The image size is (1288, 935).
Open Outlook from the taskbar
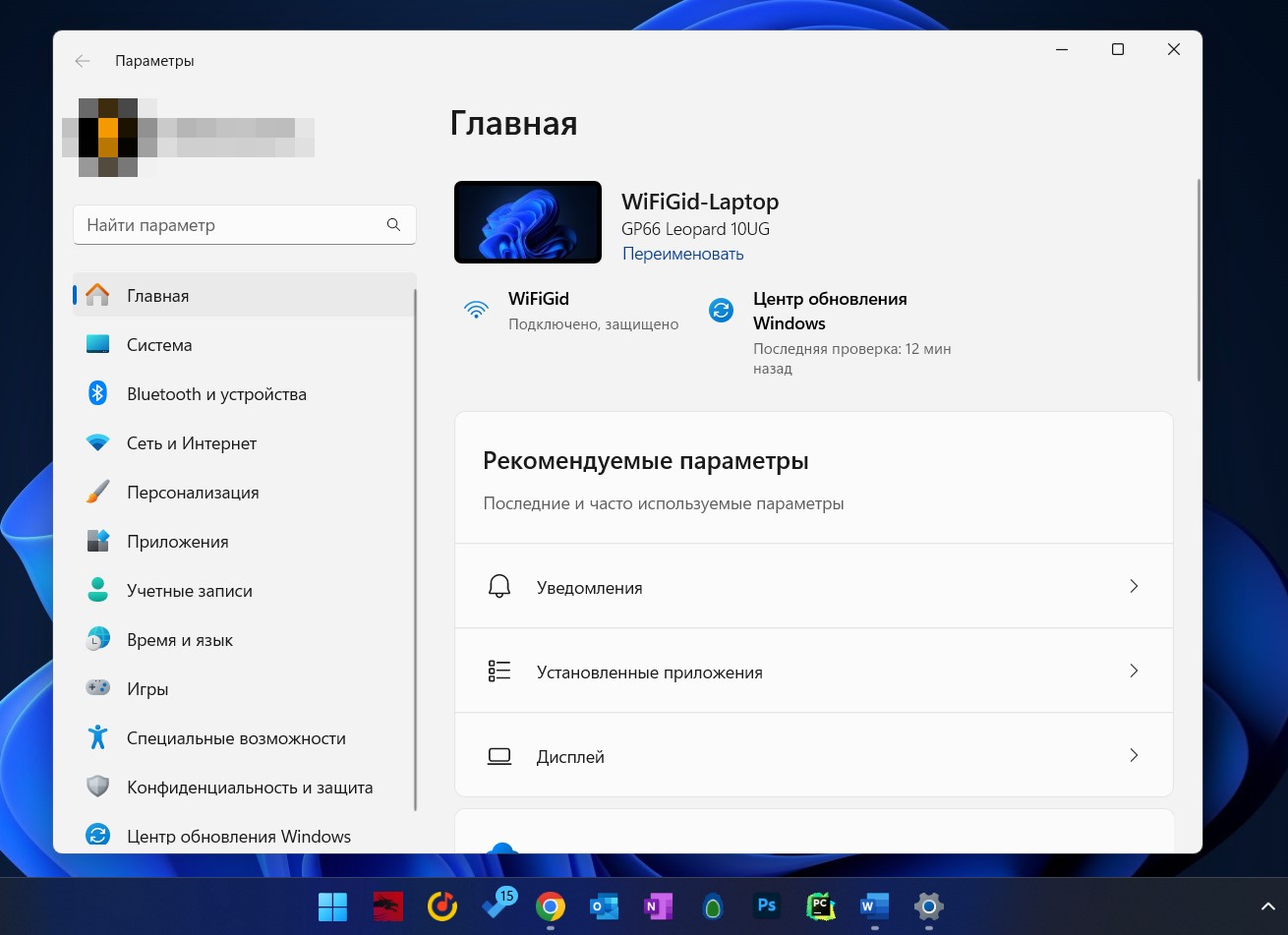click(604, 906)
